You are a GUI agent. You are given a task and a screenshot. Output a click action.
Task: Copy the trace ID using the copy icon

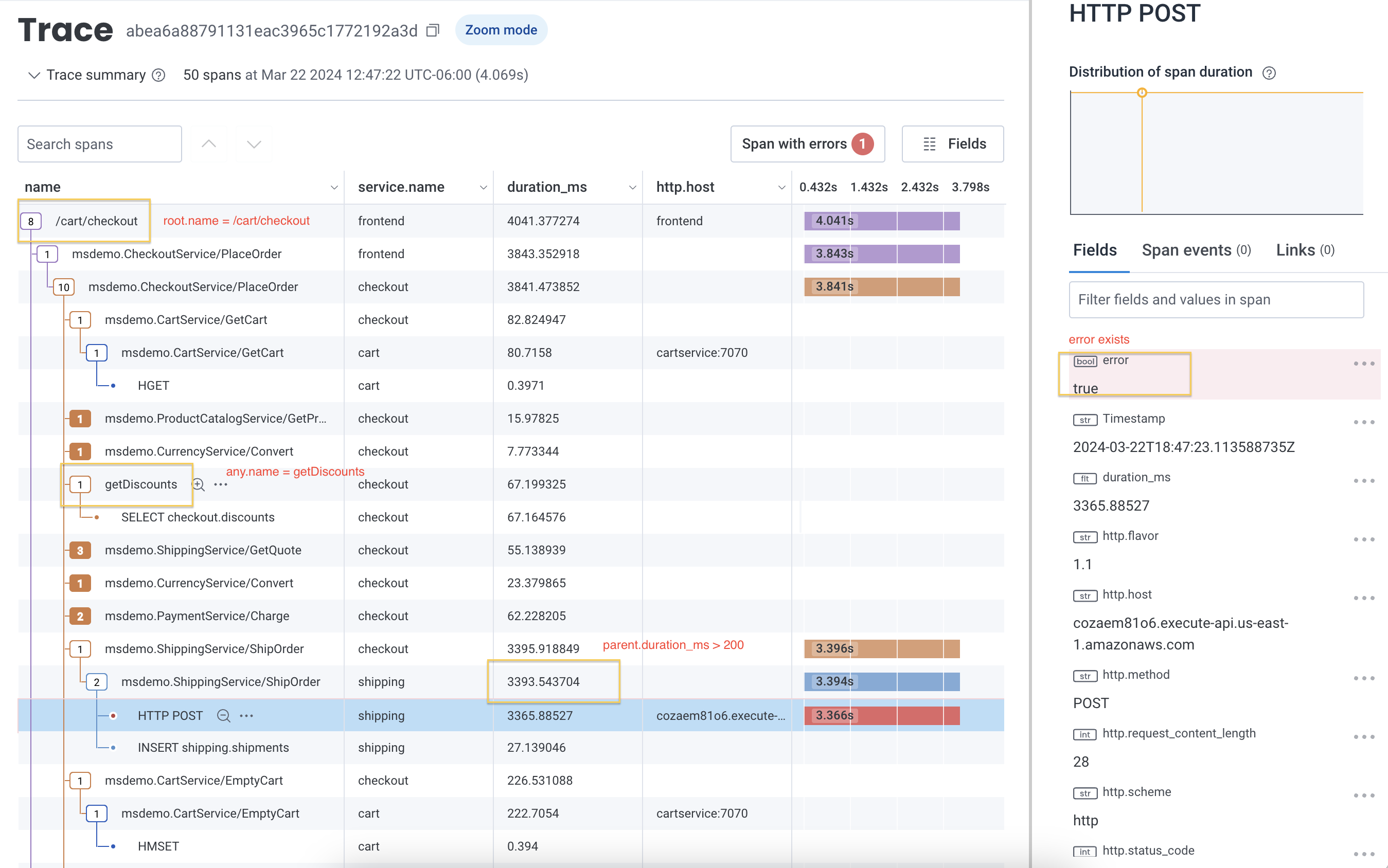click(433, 30)
